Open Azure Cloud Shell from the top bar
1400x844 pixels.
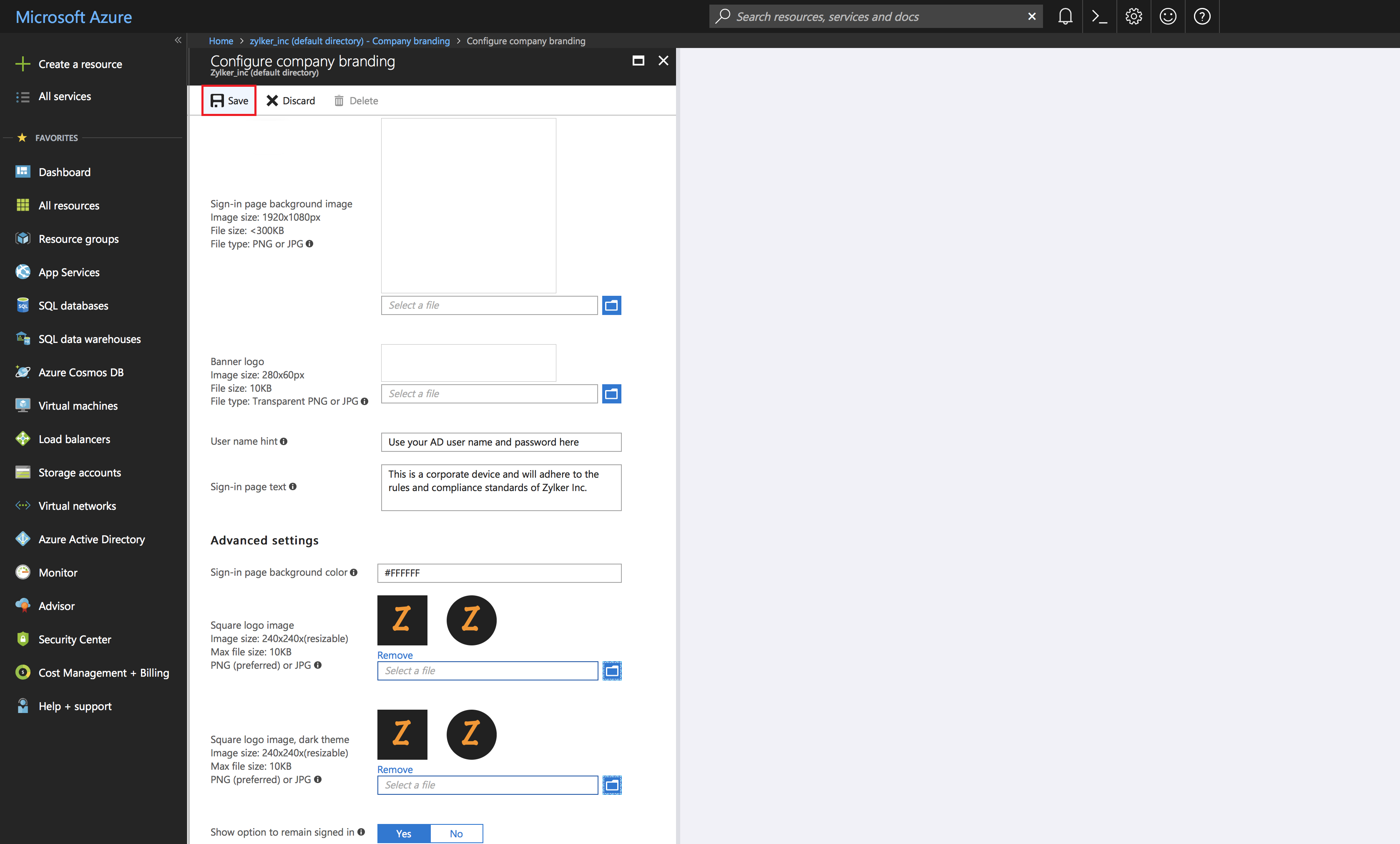click(x=1099, y=17)
